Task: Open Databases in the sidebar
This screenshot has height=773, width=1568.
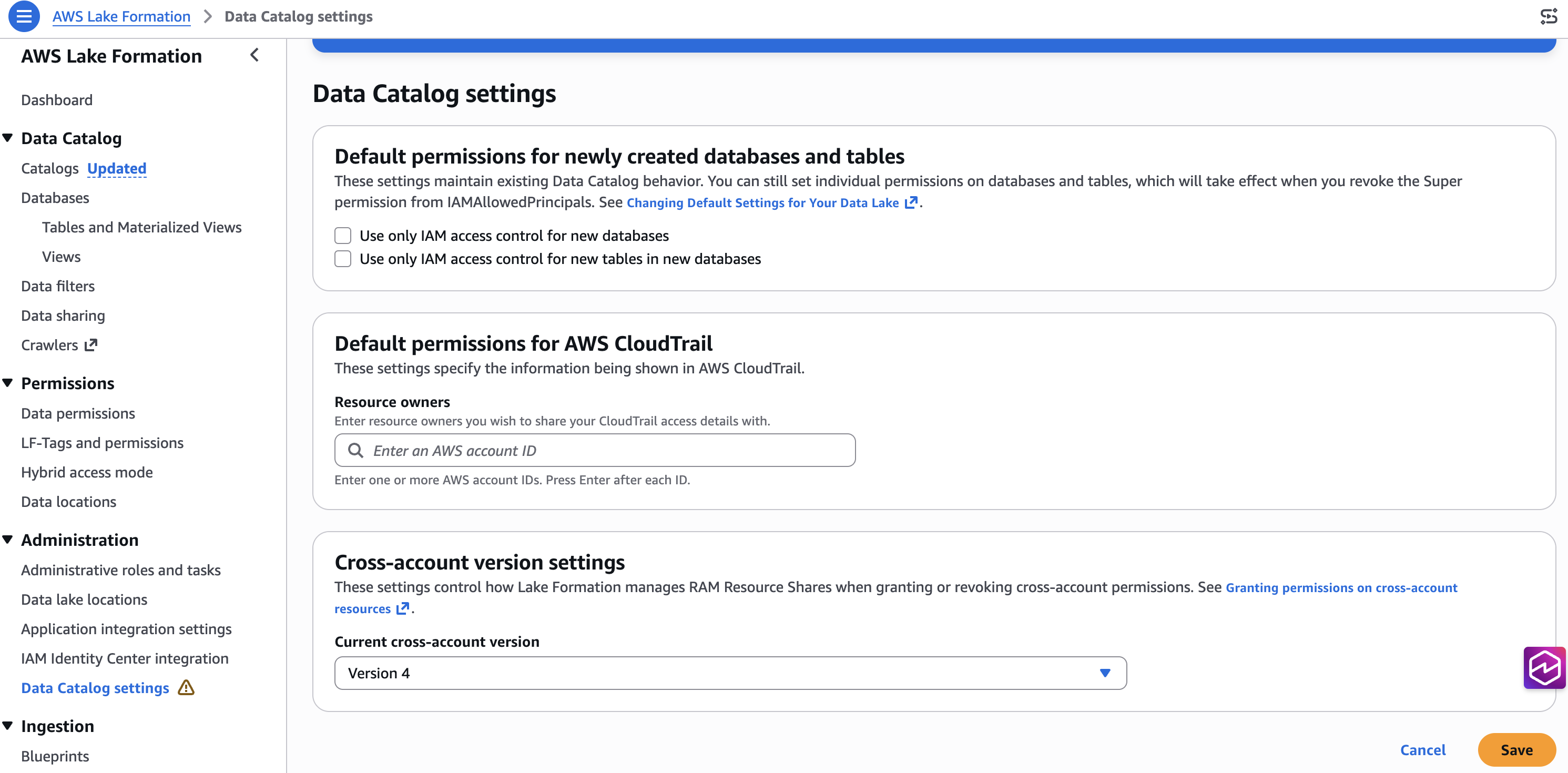Action: tap(55, 198)
